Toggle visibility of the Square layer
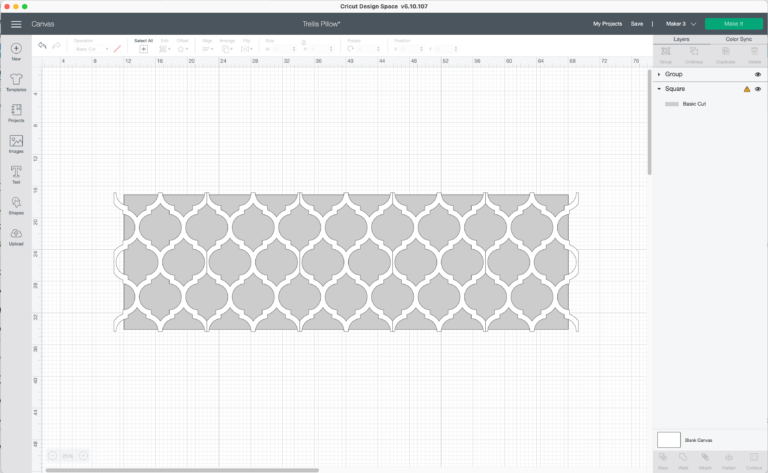This screenshot has width=768, height=473. tap(758, 89)
